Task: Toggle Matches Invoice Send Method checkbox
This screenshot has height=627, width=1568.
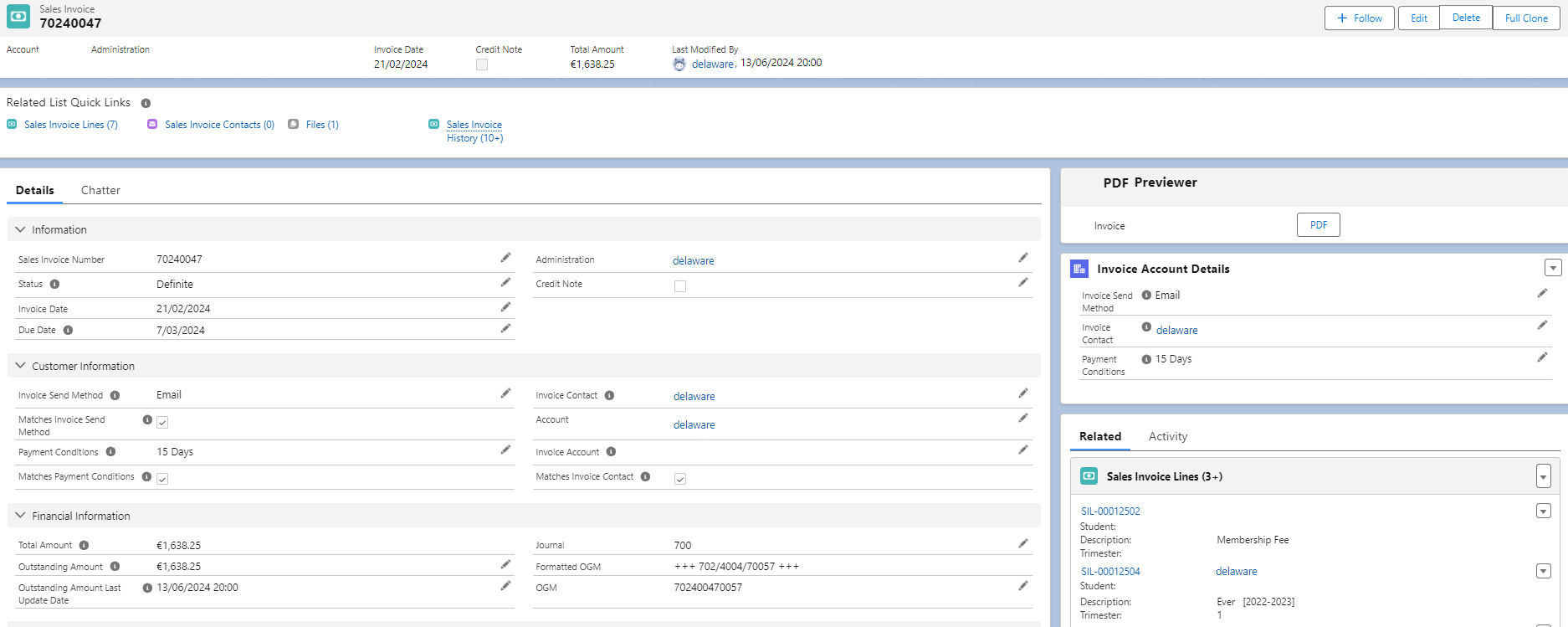Action: [162, 423]
